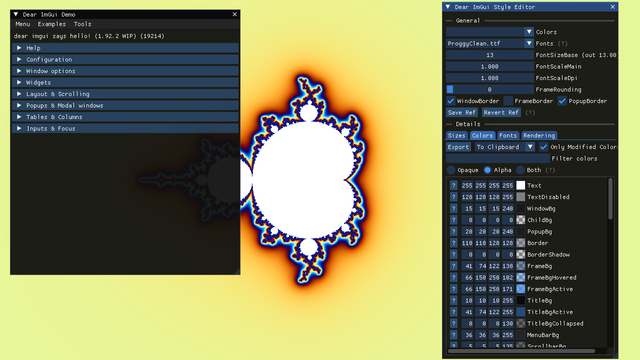
Task: Switch to the Fonts tab
Action: pyautogui.click(x=508, y=136)
